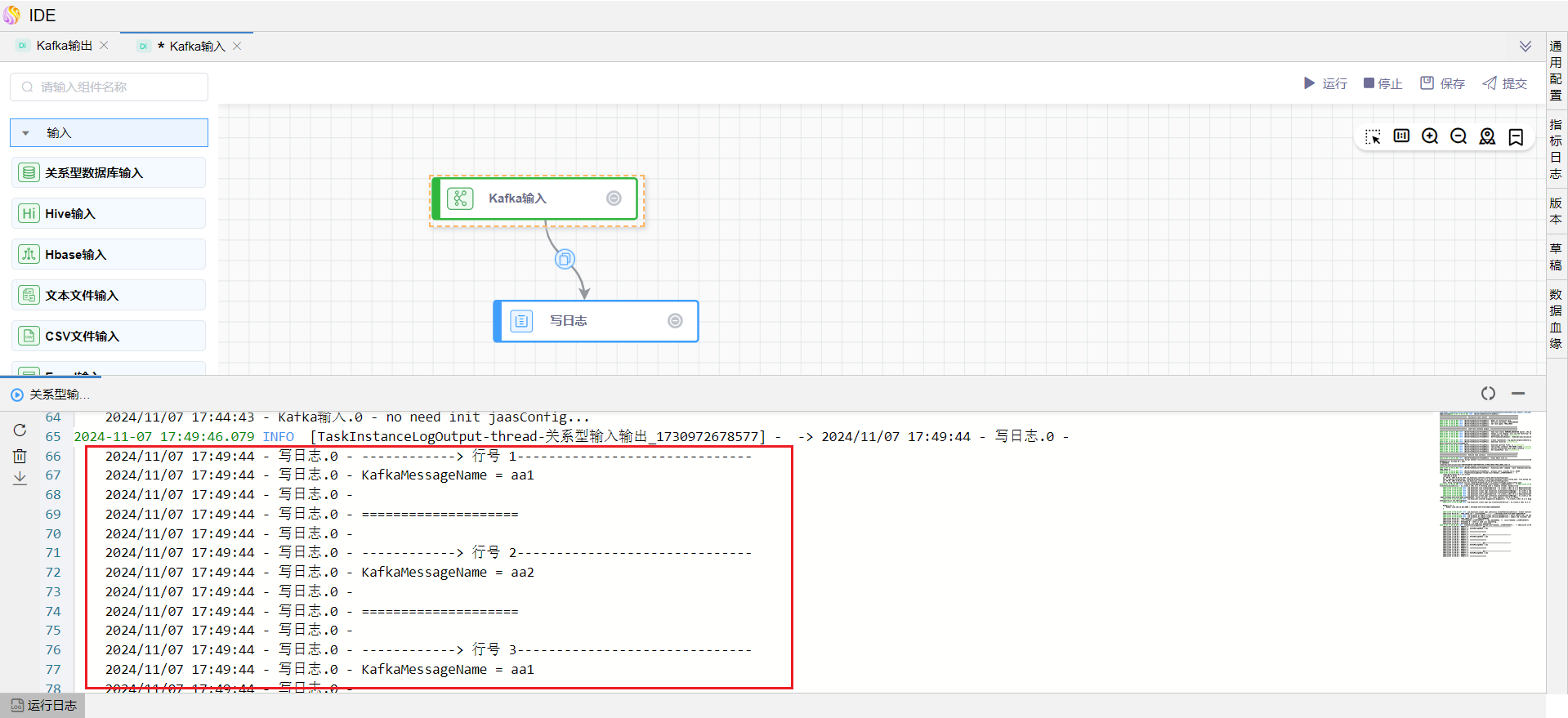Refresh the log output panel
Screen dimensions: 1568x718
pos(20,430)
